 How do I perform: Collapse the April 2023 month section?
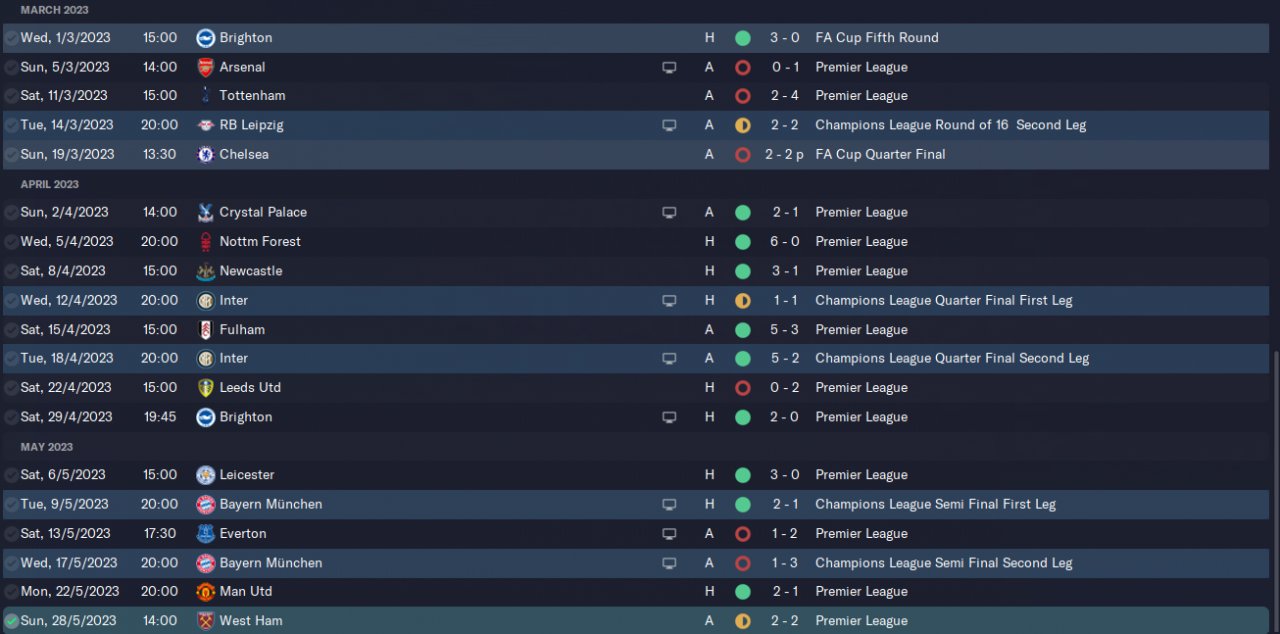pyautogui.click(x=50, y=184)
